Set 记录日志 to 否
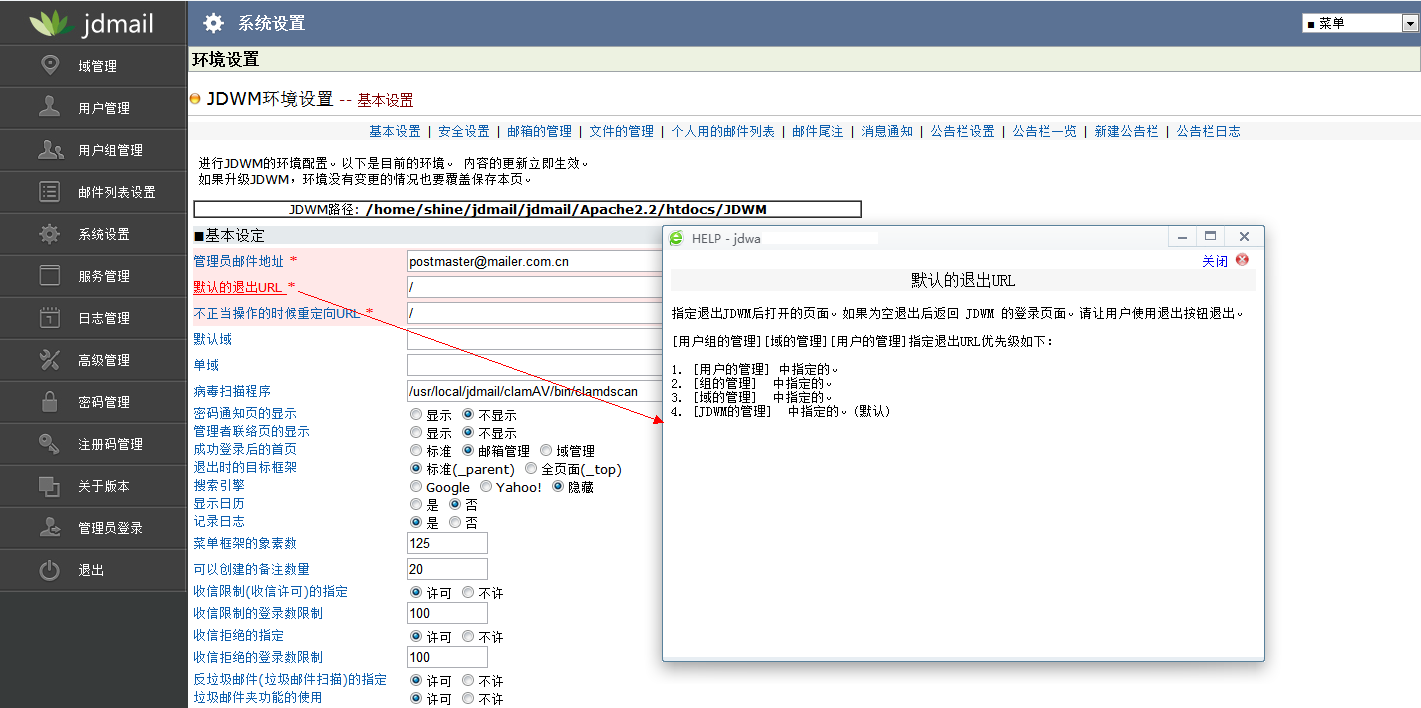This screenshot has height=708, width=1421. (455, 522)
